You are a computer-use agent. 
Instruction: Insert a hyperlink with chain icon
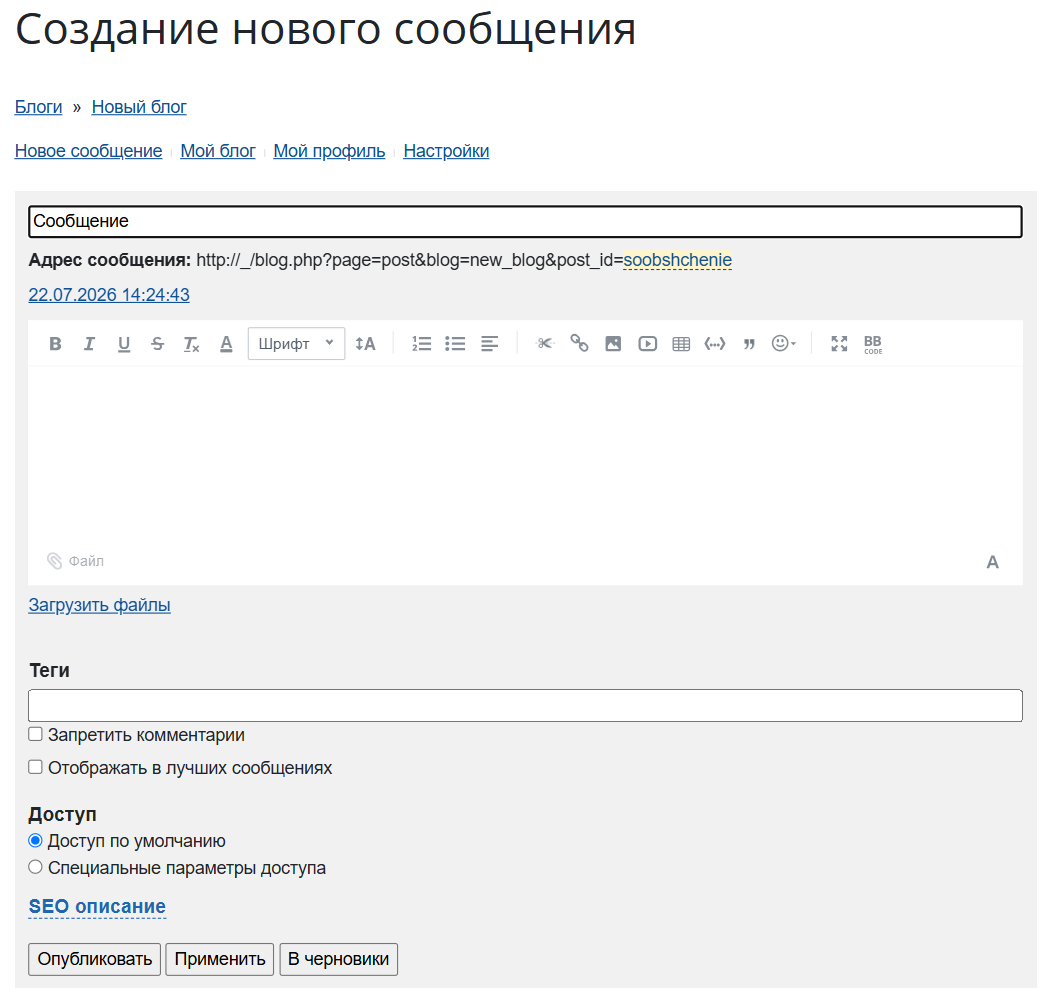pyautogui.click(x=579, y=344)
